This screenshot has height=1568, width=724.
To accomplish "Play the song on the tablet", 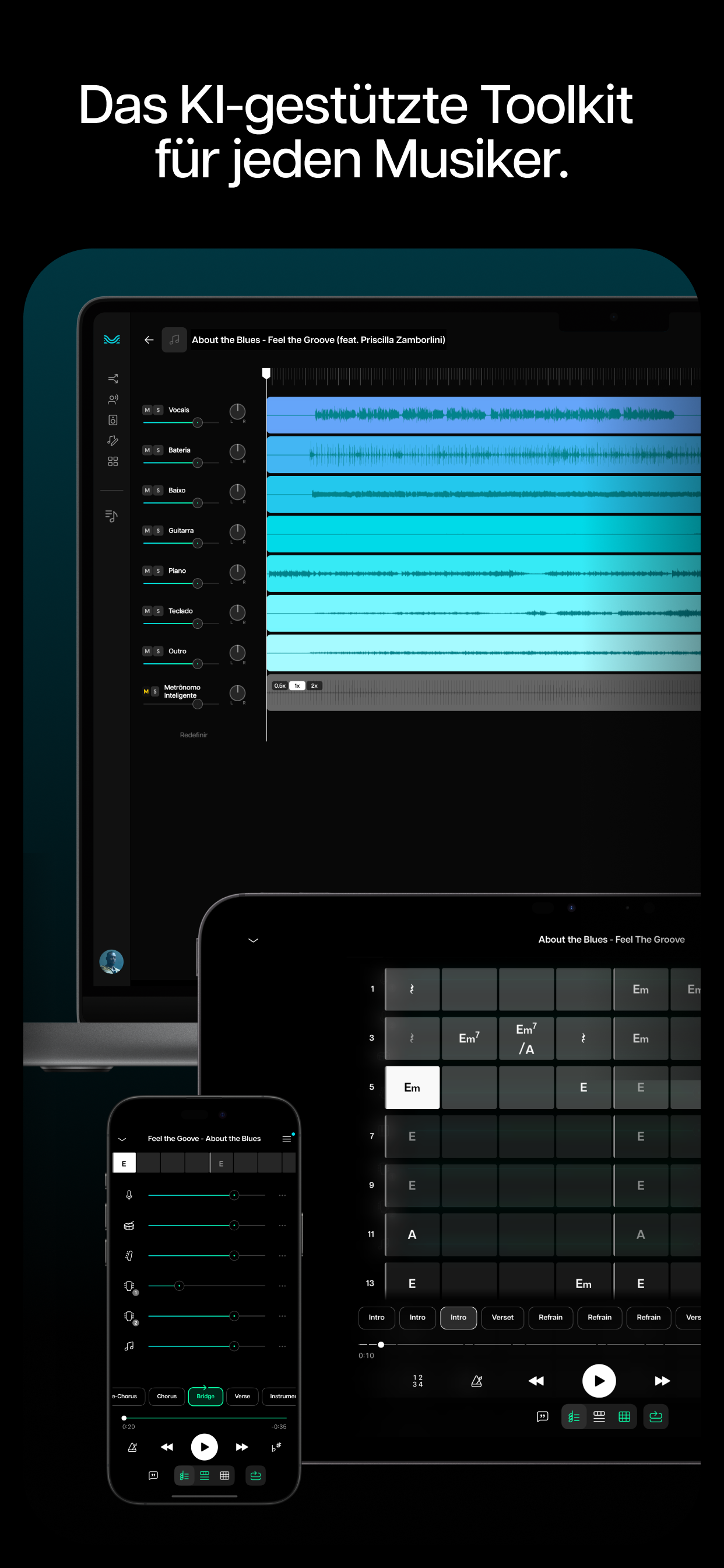I will click(x=599, y=1381).
